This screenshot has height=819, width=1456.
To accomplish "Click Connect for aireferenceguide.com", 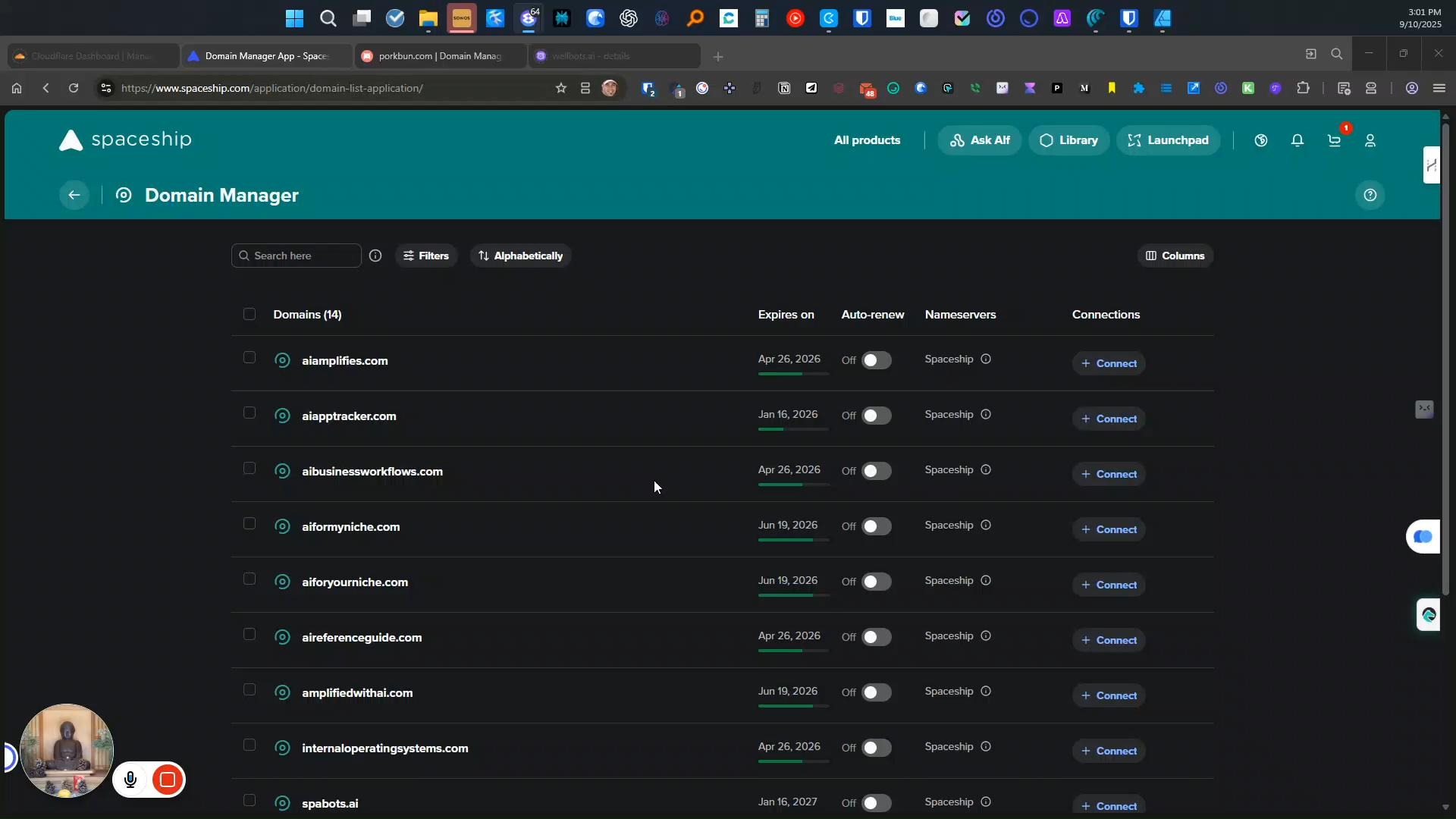I will [1109, 641].
